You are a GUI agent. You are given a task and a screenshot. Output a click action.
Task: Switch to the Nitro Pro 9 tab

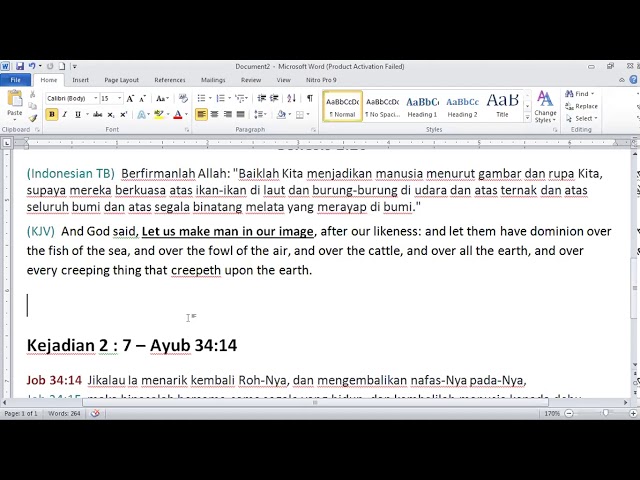pyautogui.click(x=321, y=80)
